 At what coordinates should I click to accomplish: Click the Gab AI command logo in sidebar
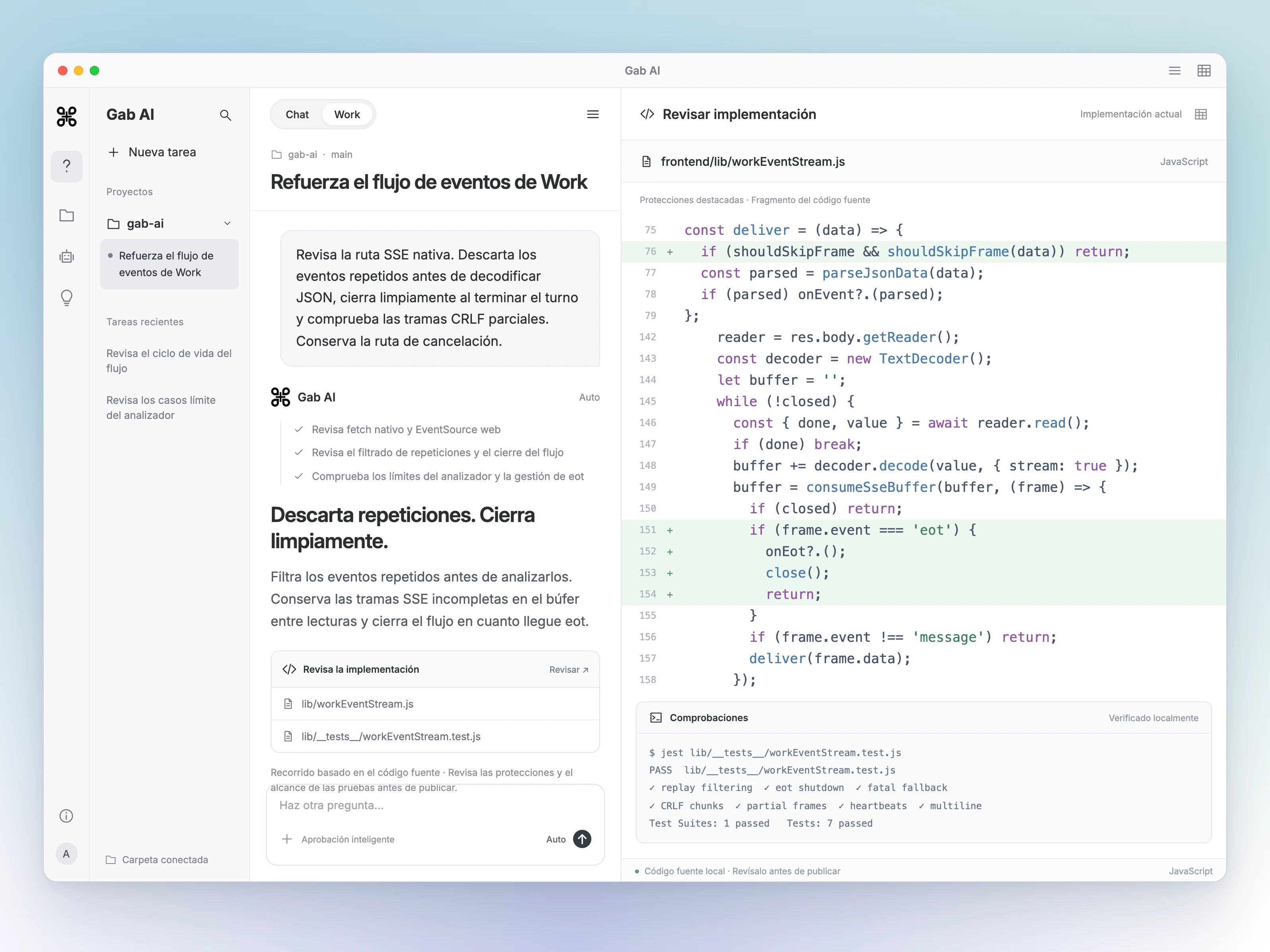[x=67, y=117]
